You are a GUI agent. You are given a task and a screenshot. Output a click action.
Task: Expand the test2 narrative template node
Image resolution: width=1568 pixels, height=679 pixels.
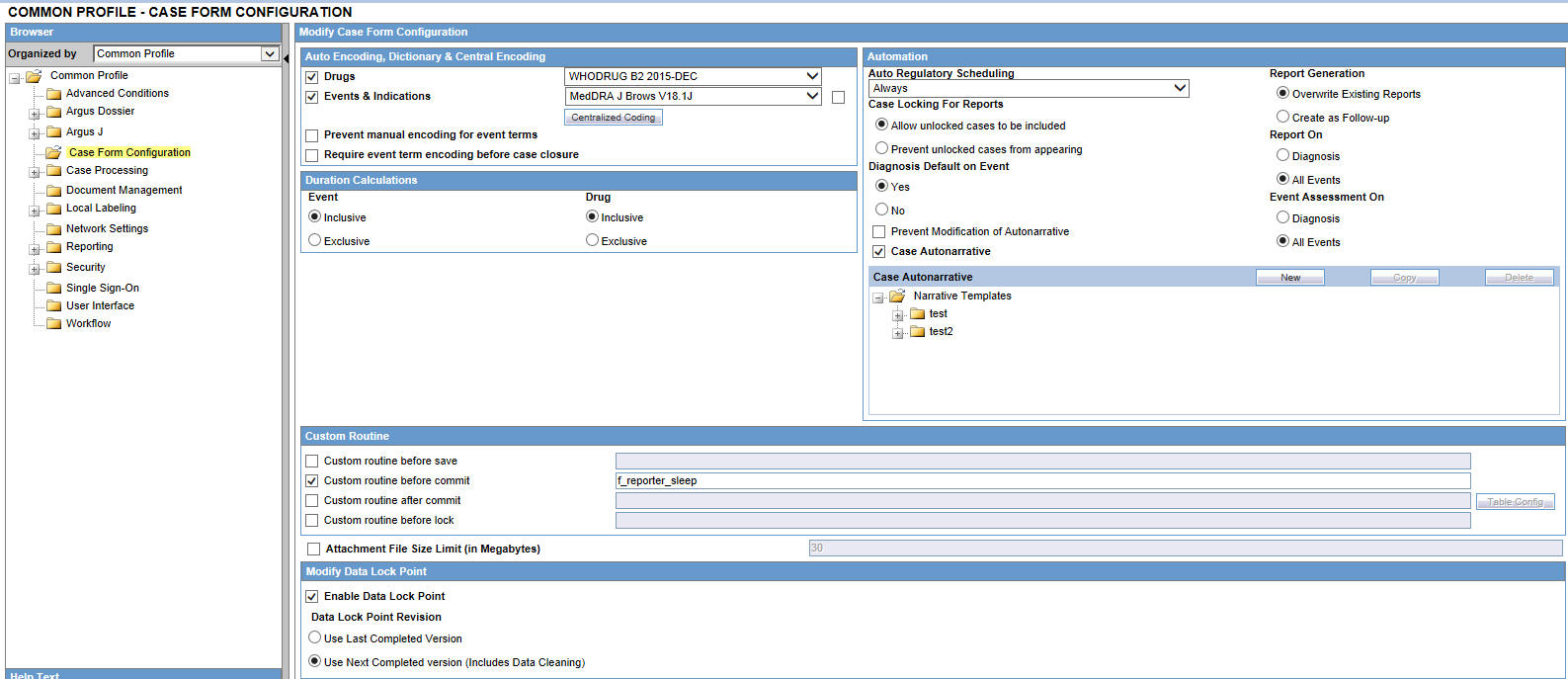click(898, 334)
